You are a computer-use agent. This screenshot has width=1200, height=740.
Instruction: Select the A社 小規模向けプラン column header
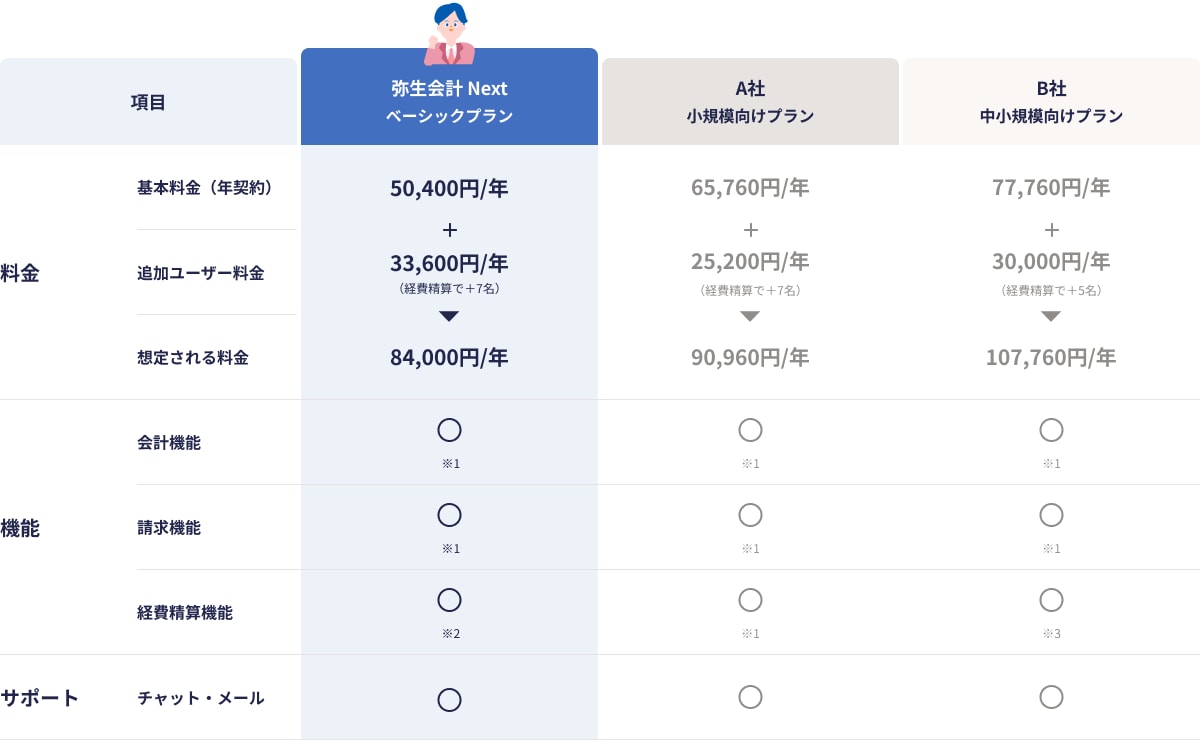[750, 102]
